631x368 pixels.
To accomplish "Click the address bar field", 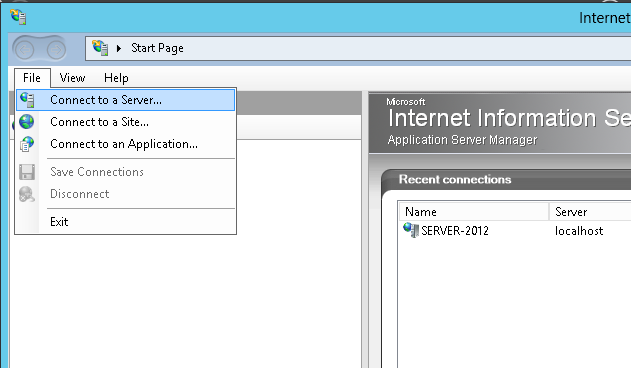I will point(358,48).
